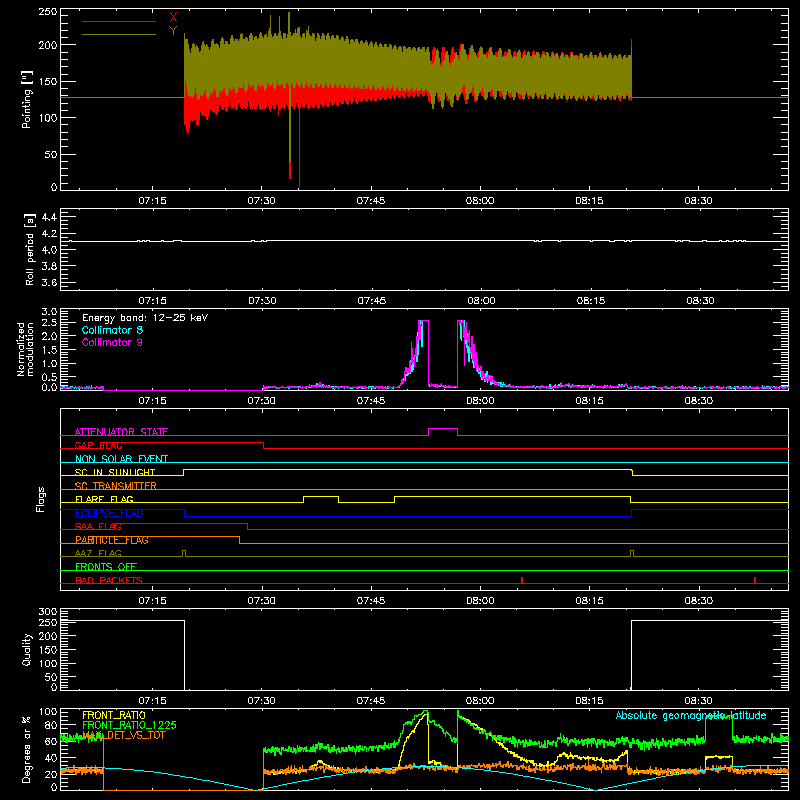Viewport: 800px width, 800px height.
Task: Click the '07:30' tick under the pointing plot
Action: coord(261,201)
